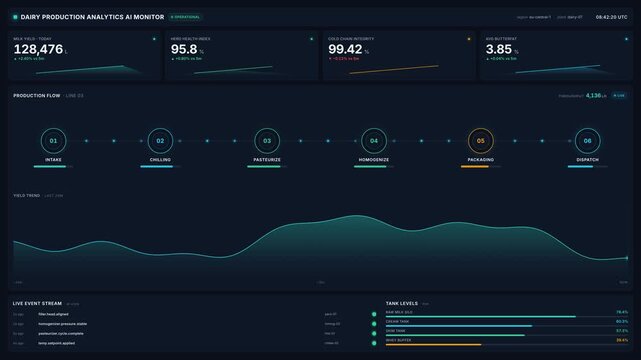The height and width of the screenshot is (360, 641).
Task: Click endpoint marker of yield trend line
Action: click(x=627, y=258)
